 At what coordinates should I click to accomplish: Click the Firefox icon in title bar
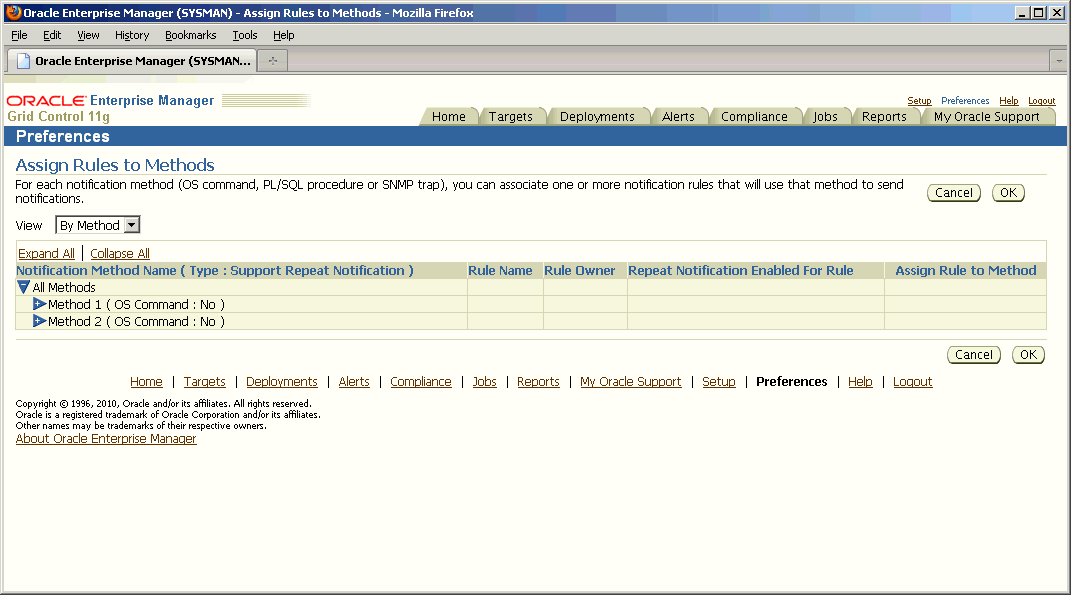pos(13,12)
